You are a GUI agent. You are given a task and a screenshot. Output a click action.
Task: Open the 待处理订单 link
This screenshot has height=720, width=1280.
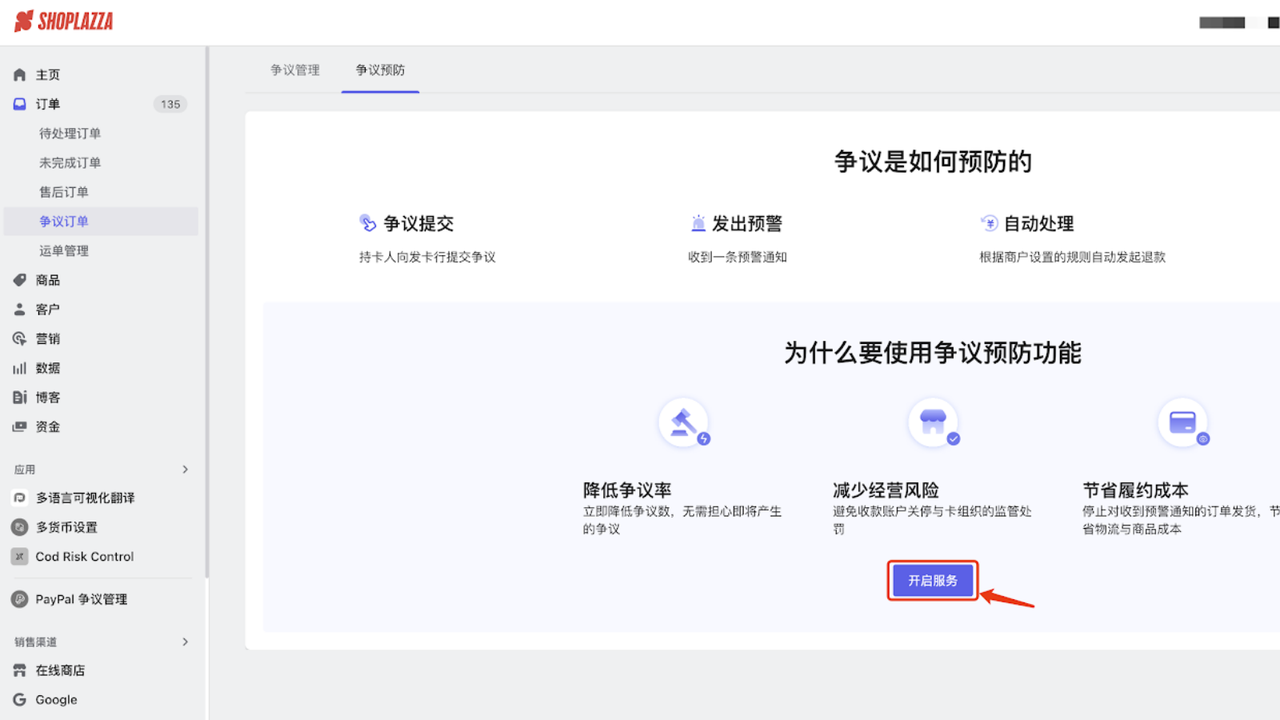click(75, 133)
